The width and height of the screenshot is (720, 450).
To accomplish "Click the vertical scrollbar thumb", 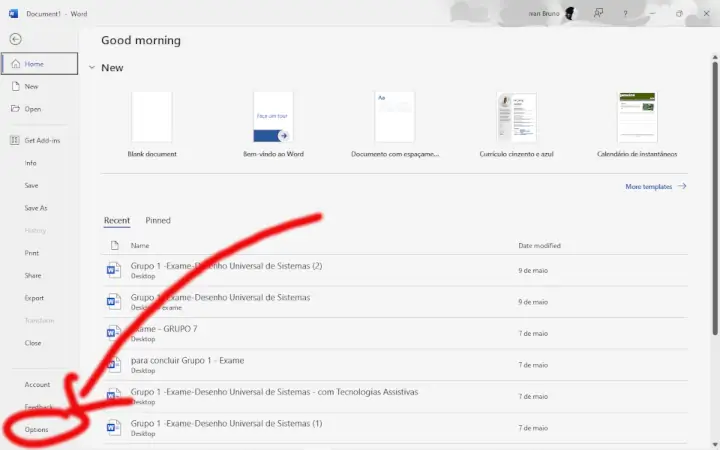I will [x=714, y=197].
